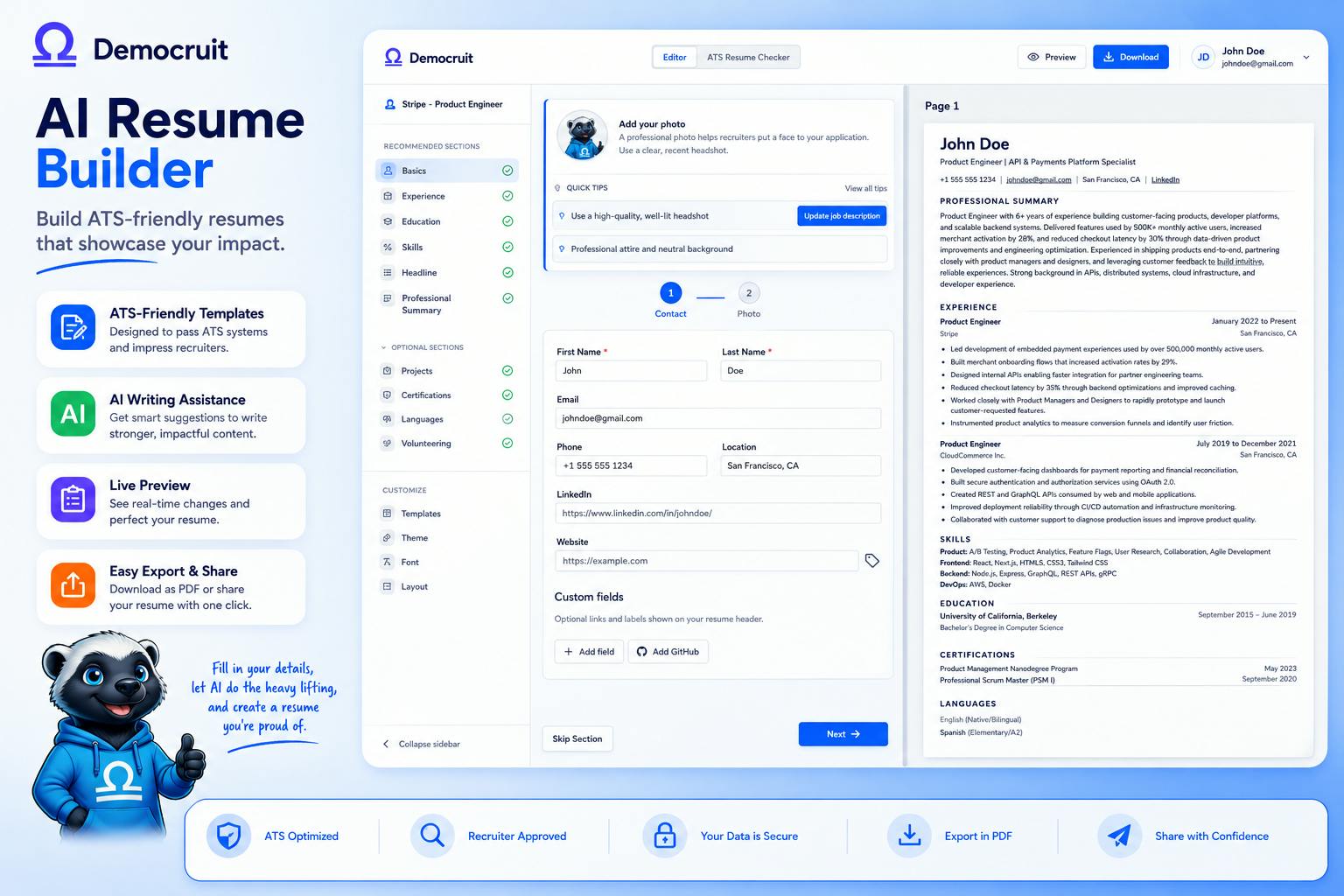The height and width of the screenshot is (896, 1344).
Task: Click the Download button
Action: pyautogui.click(x=1130, y=57)
